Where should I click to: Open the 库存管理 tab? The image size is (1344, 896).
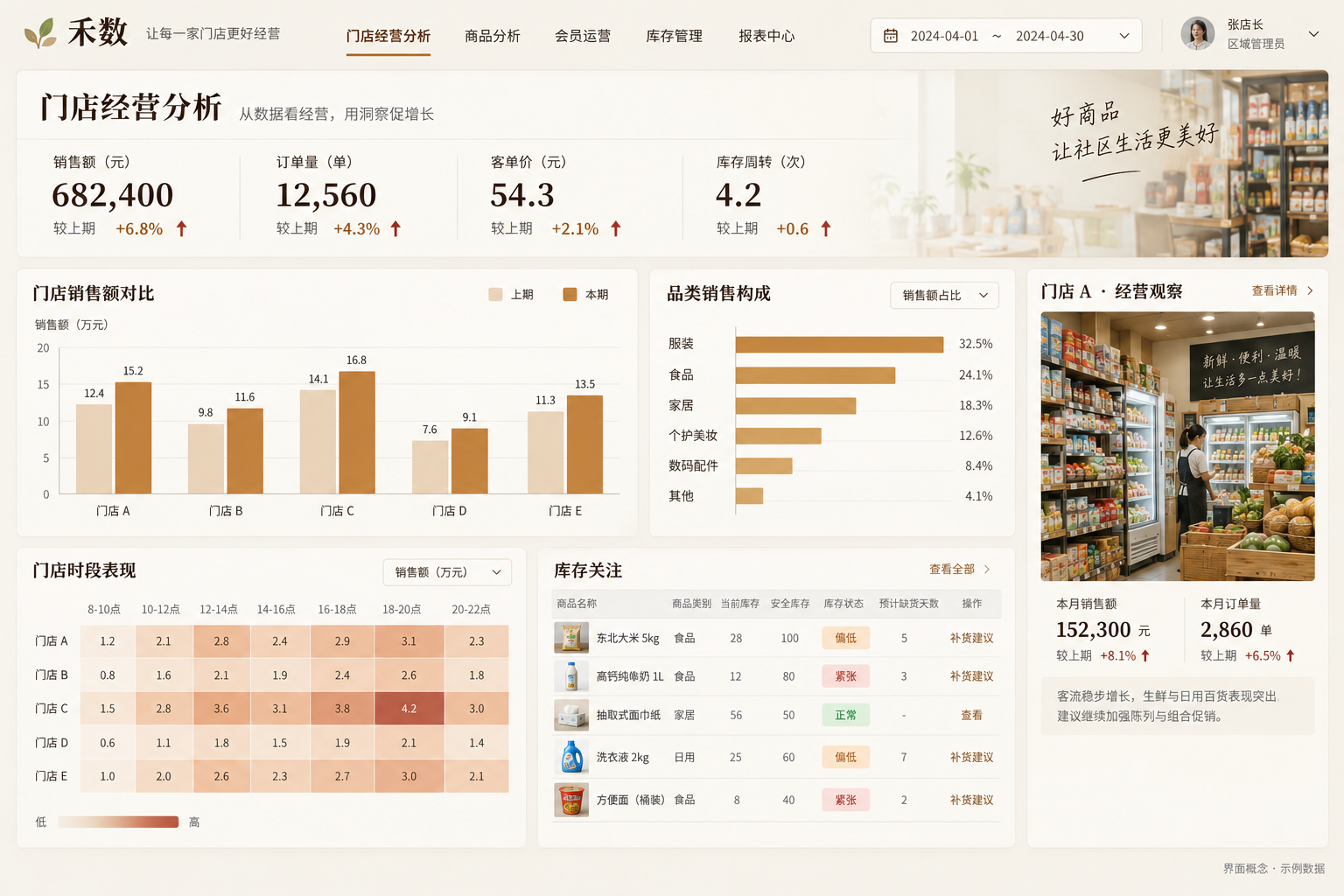[x=674, y=36]
